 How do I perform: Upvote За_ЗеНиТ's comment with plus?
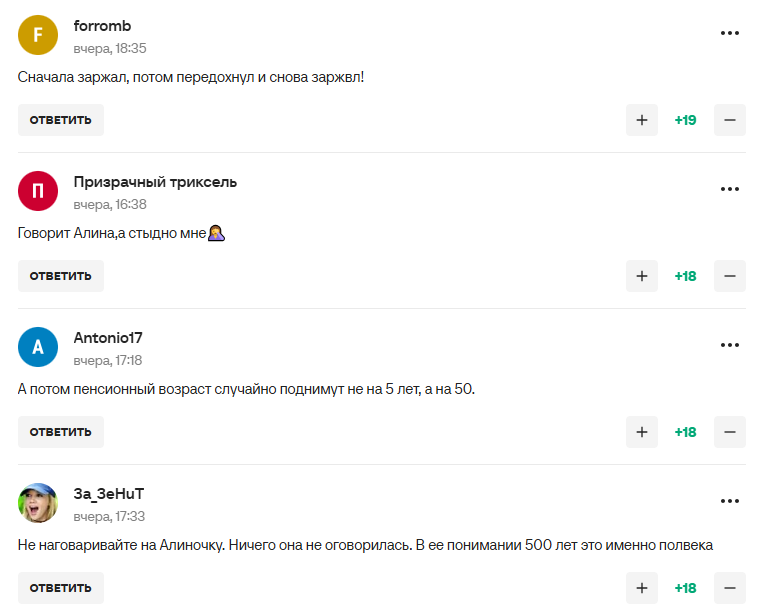pyautogui.click(x=642, y=588)
